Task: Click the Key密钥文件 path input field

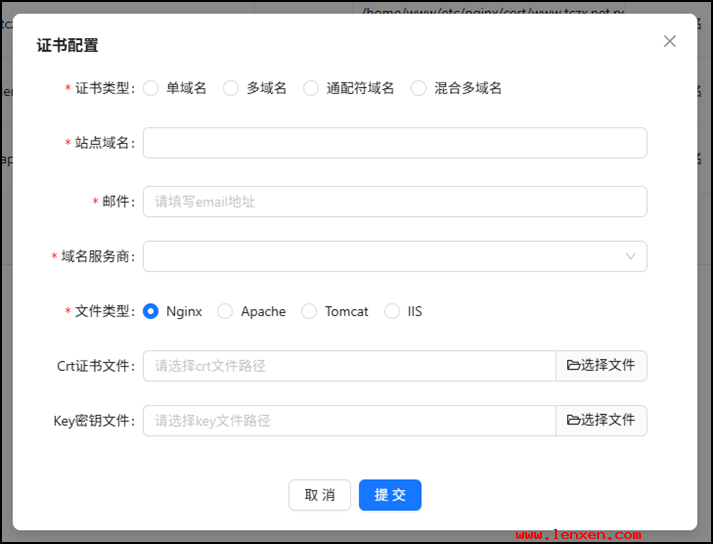Action: [349, 421]
